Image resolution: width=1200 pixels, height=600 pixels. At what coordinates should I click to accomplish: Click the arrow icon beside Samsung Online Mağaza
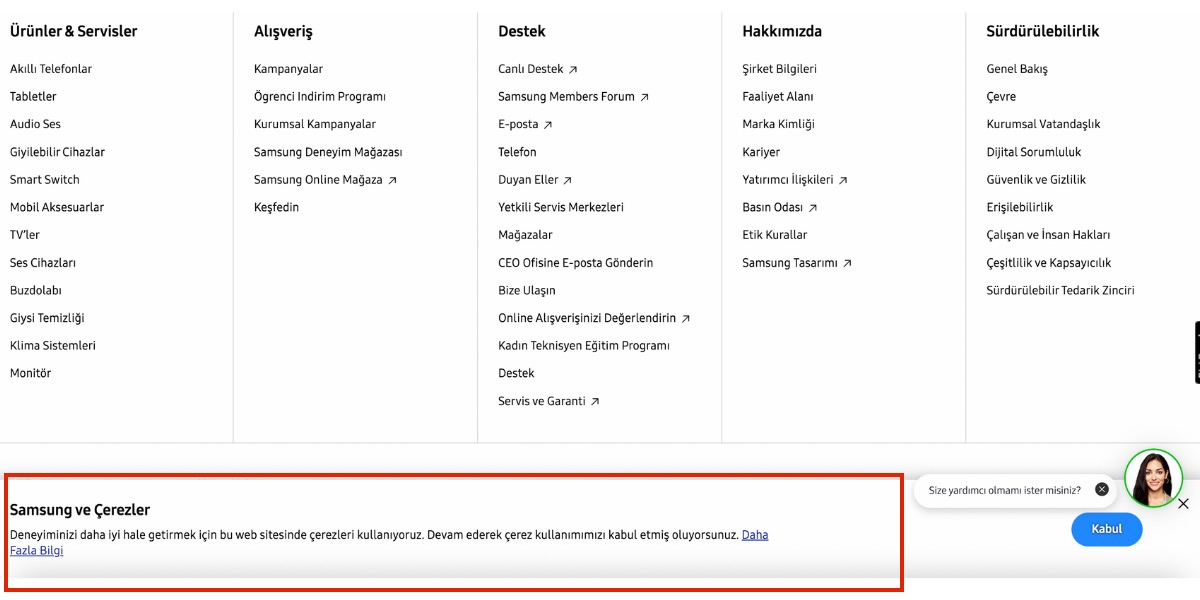point(392,181)
